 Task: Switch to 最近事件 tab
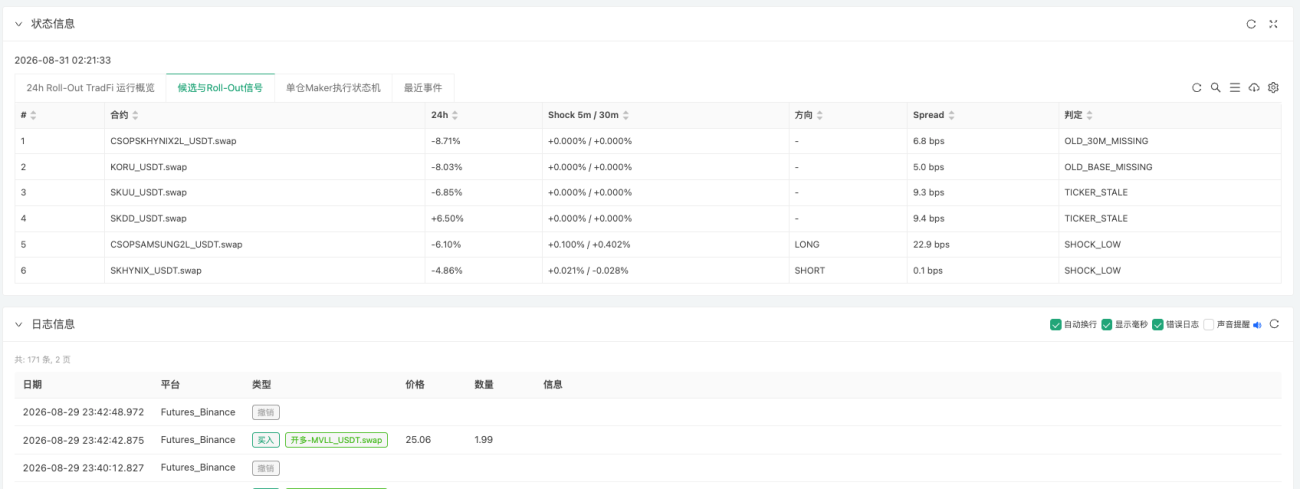(x=423, y=88)
